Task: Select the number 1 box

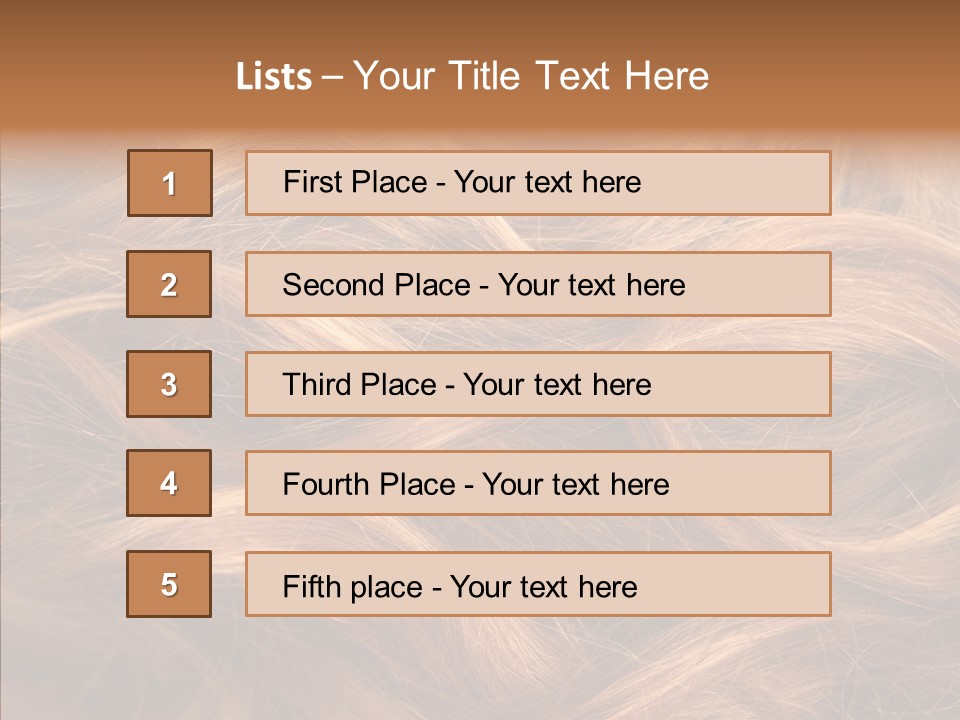Action: 170,183
